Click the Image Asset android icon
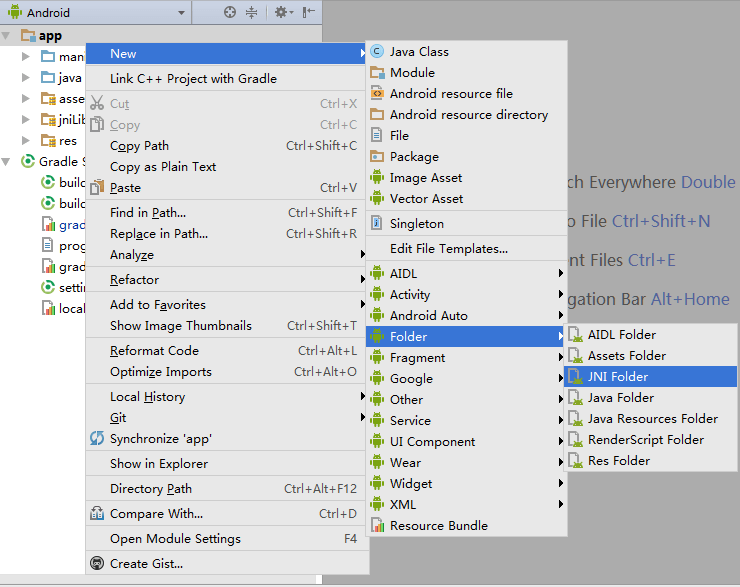Viewport: 740px width, 587px height. point(377,177)
